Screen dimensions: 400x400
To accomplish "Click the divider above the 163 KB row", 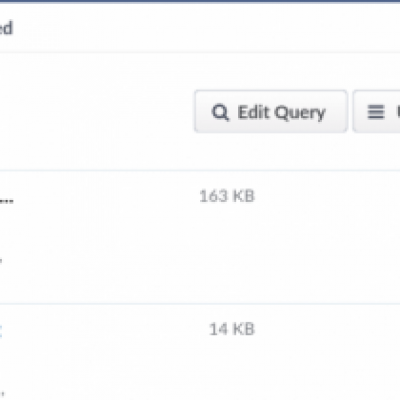I will [x=200, y=170].
